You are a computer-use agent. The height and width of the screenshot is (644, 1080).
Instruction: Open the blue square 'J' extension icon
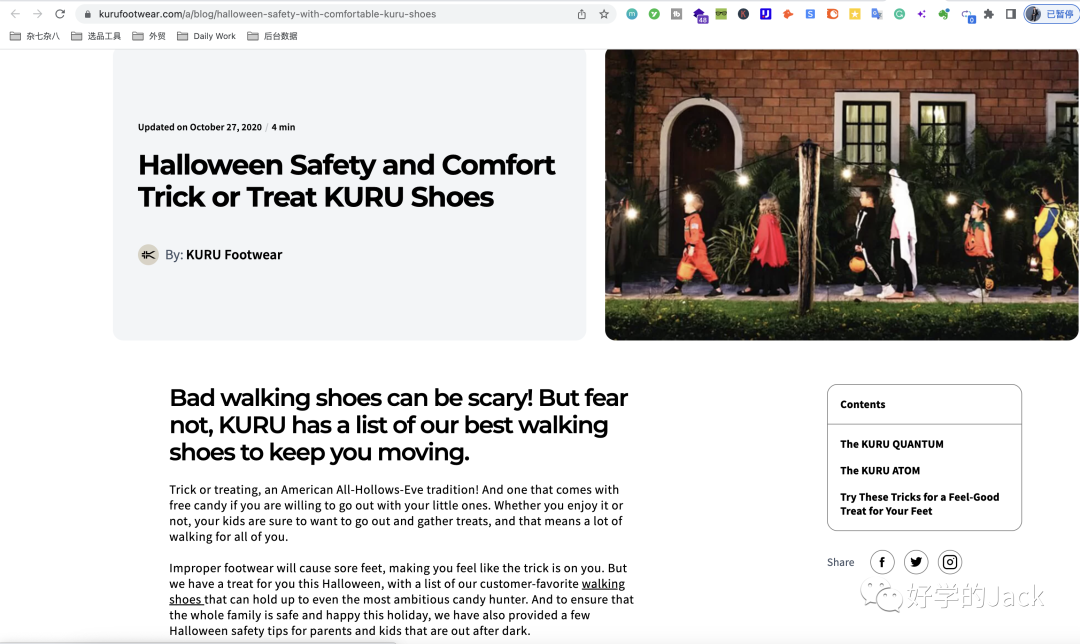click(x=765, y=14)
